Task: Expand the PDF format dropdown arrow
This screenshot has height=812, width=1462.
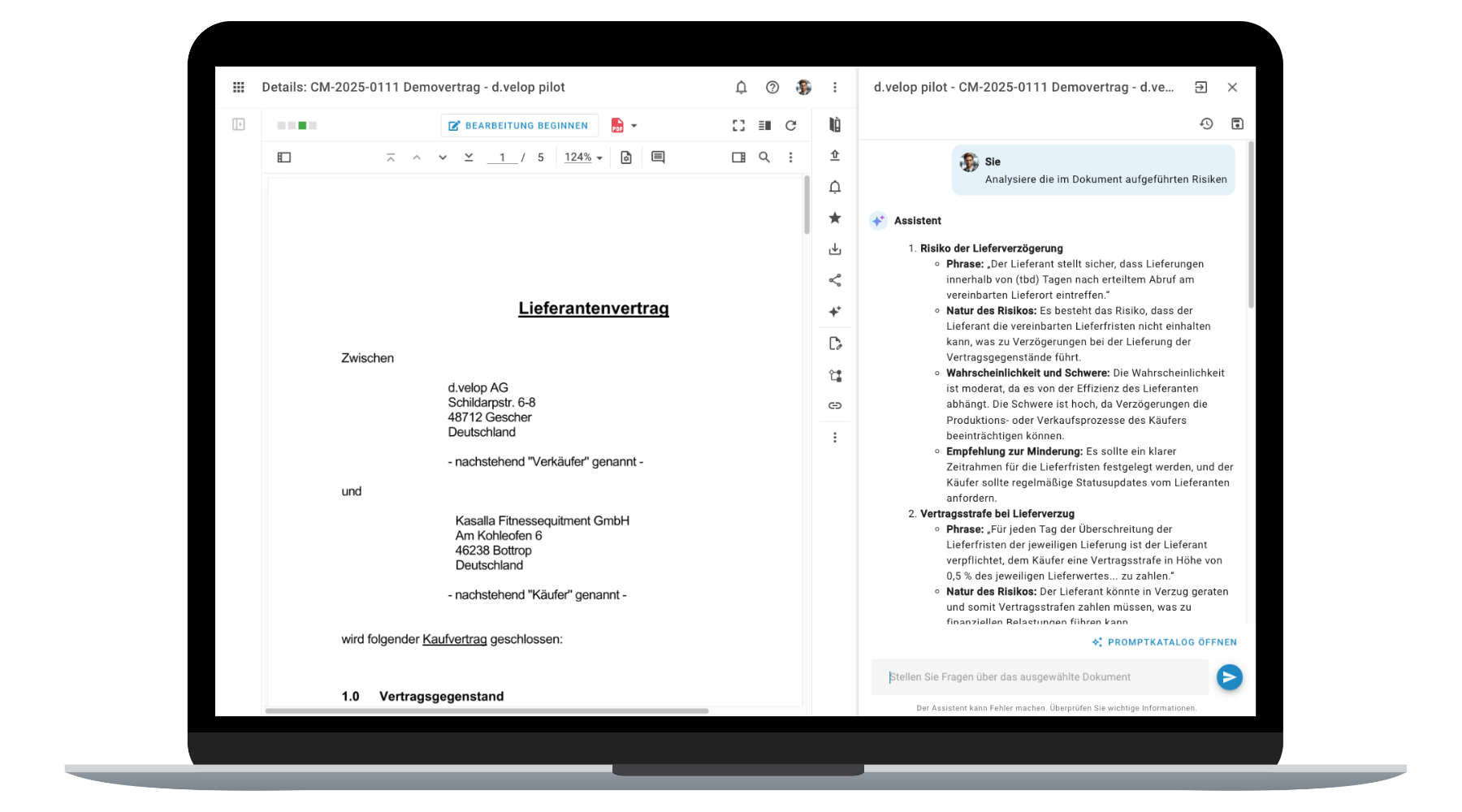Action: click(x=634, y=126)
